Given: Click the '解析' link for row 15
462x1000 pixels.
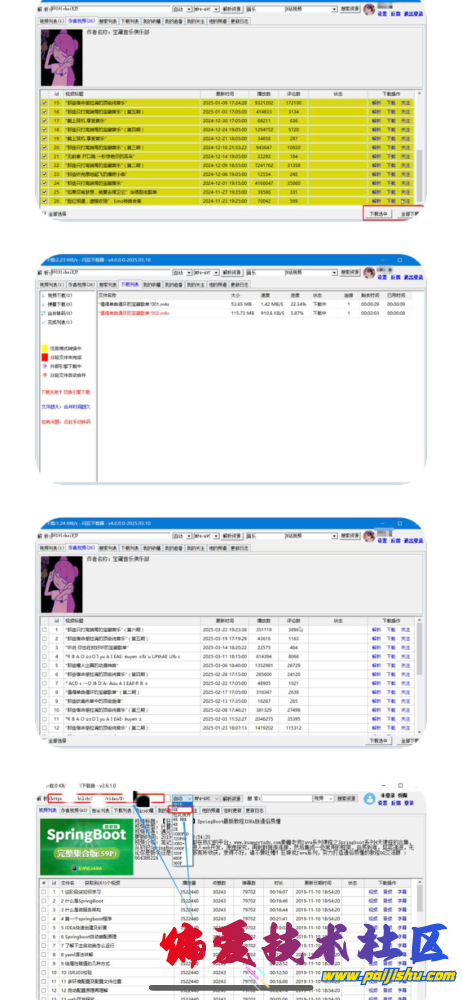Looking at the screenshot, I should [x=375, y=103].
